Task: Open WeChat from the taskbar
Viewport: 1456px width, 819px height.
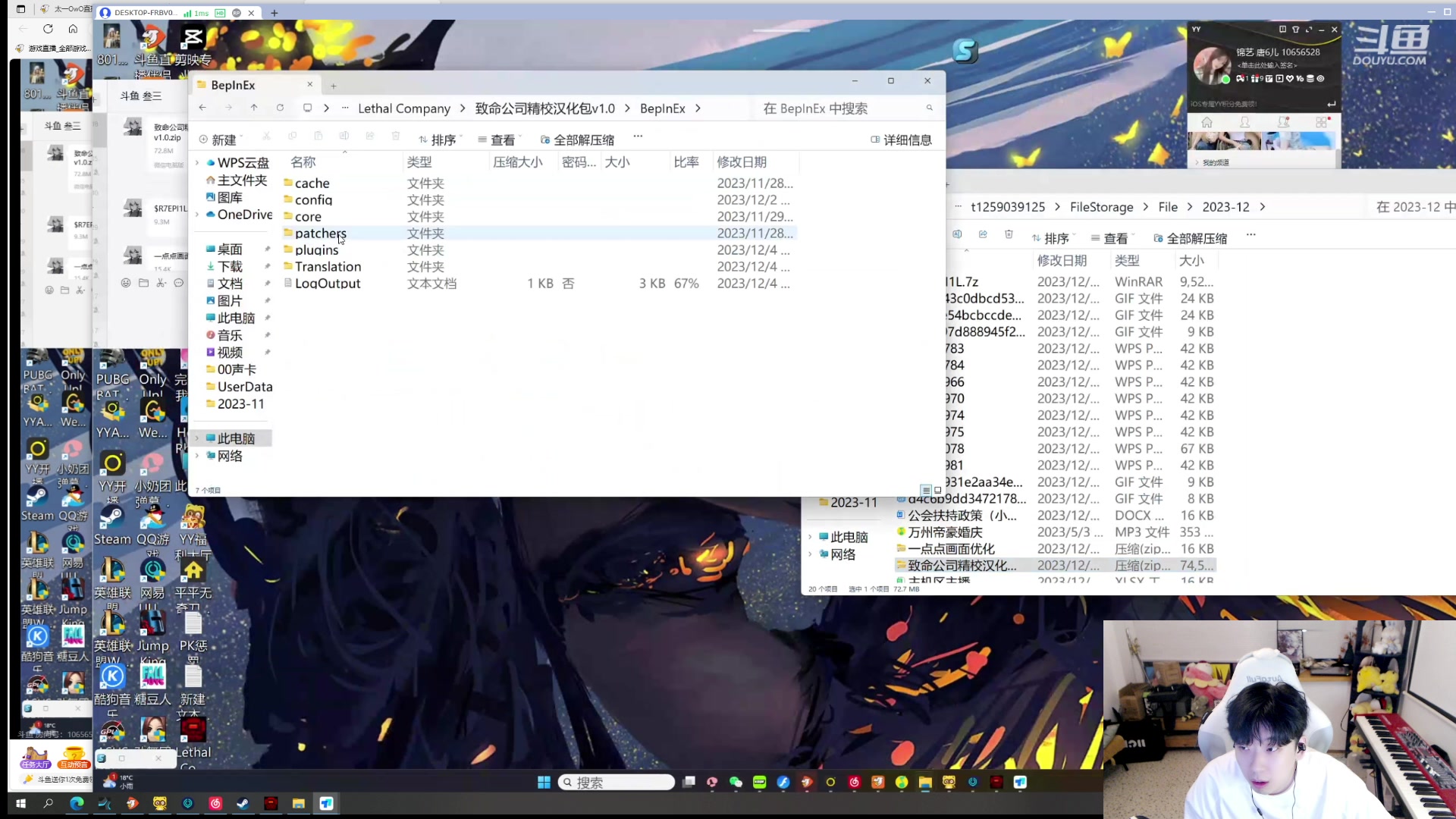Action: point(735,782)
